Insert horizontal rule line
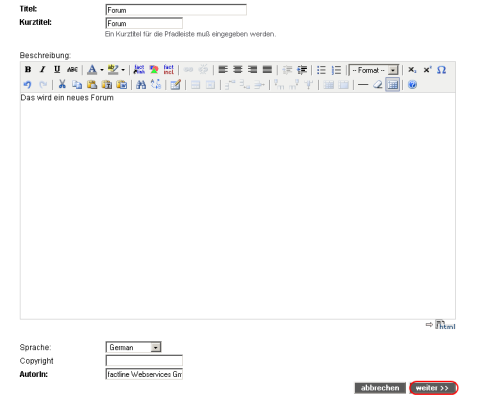The image size is (500, 407). 363,85
